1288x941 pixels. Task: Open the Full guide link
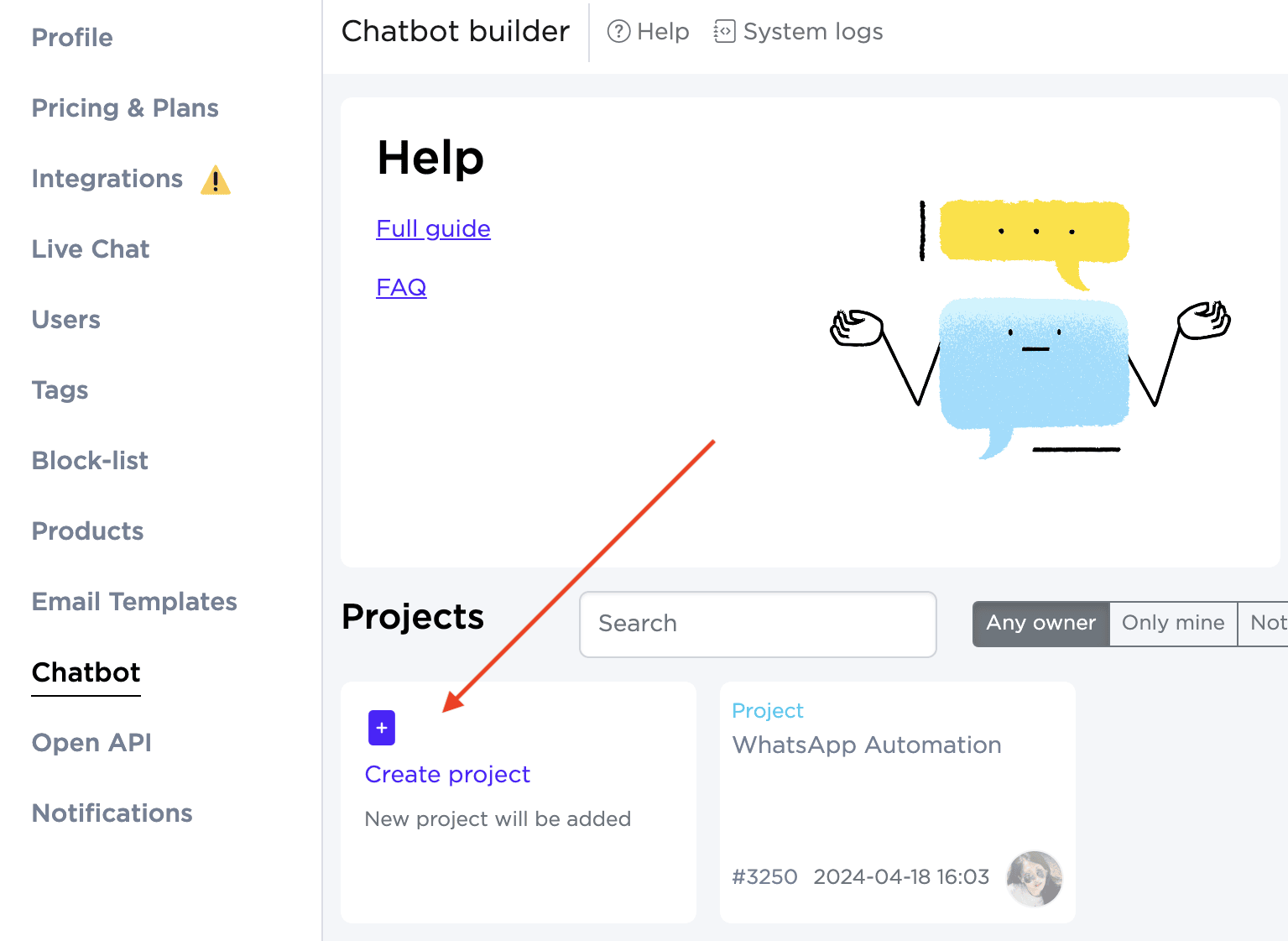pos(433,228)
